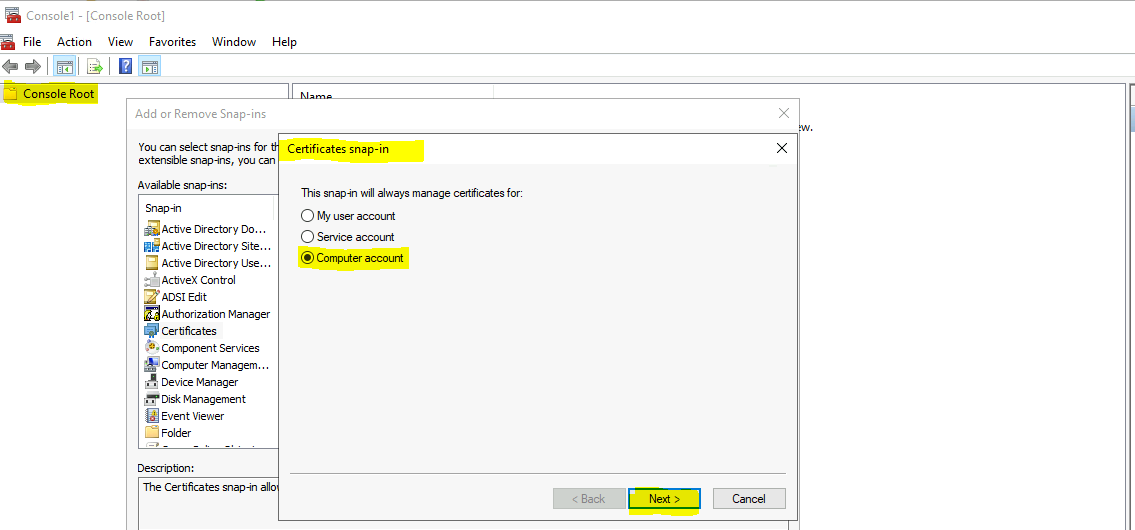This screenshot has width=1135, height=530.
Task: Open the Action menu
Action: [x=75, y=42]
